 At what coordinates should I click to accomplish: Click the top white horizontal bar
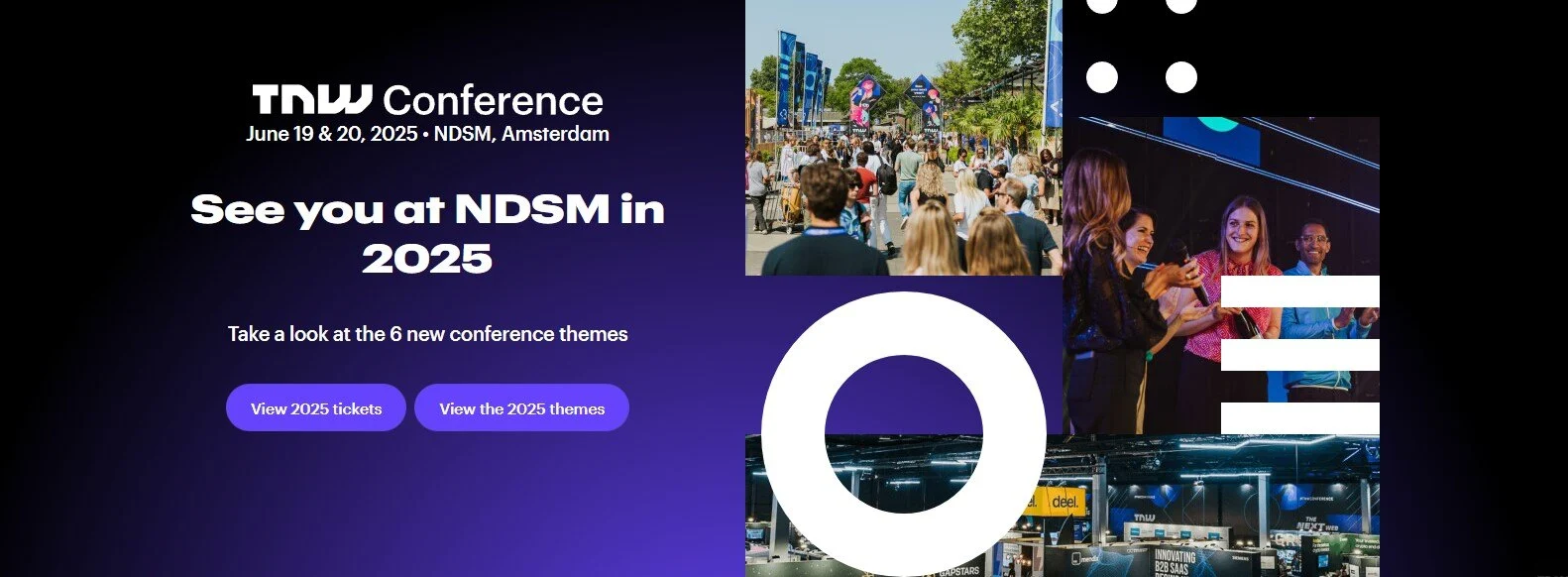click(1299, 290)
